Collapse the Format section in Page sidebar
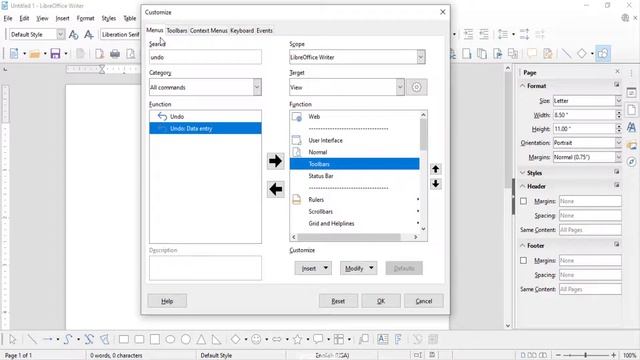 tap(522, 86)
